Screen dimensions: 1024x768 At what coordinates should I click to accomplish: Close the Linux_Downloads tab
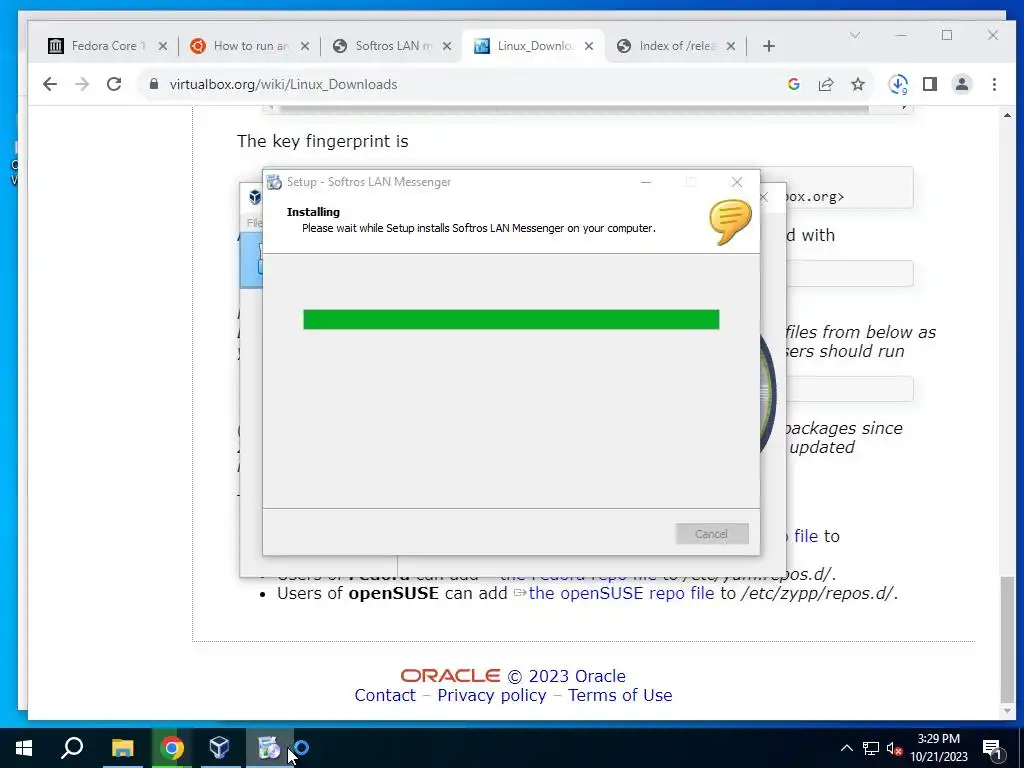tap(589, 46)
